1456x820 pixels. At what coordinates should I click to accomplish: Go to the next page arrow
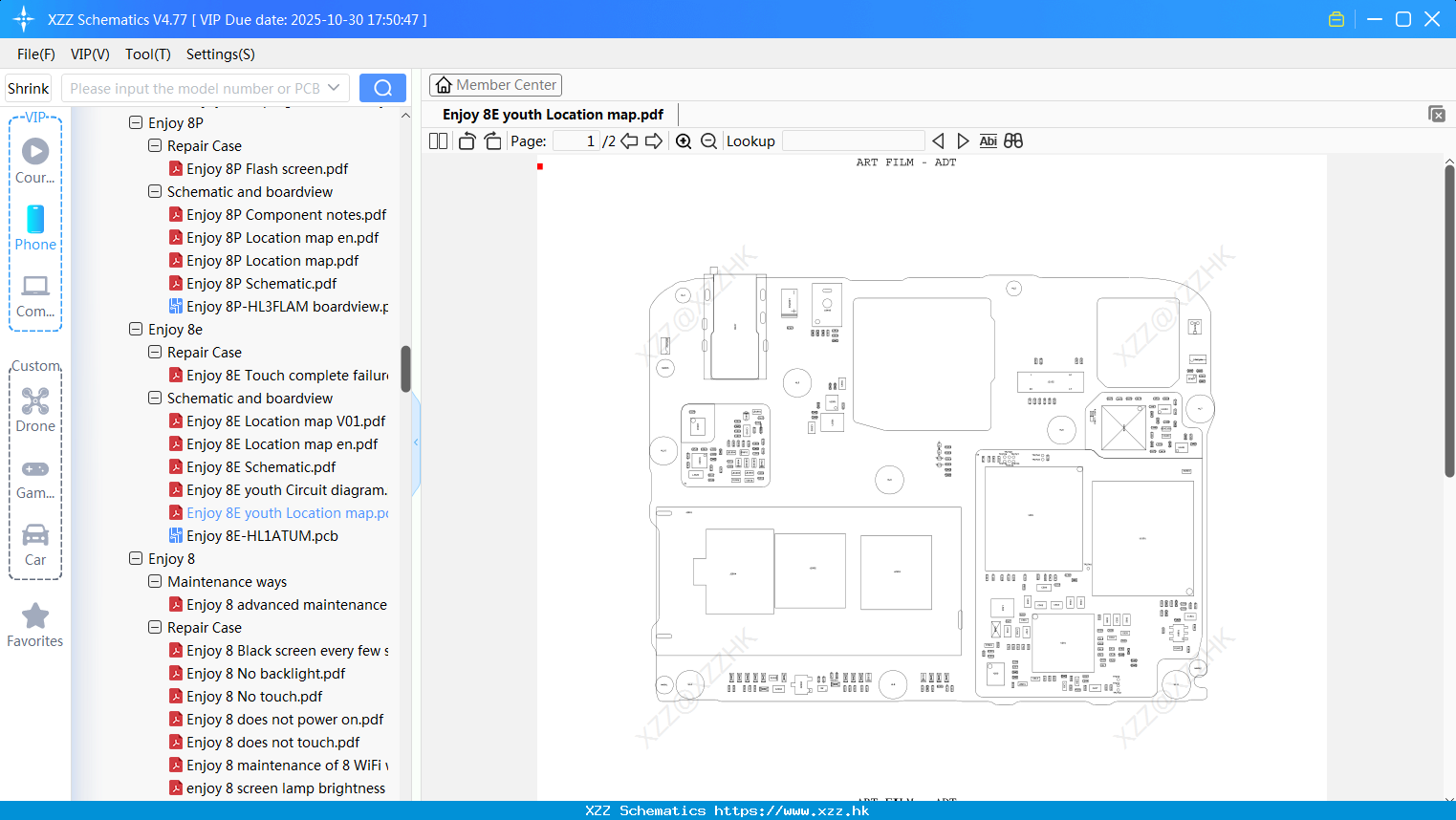(x=654, y=140)
